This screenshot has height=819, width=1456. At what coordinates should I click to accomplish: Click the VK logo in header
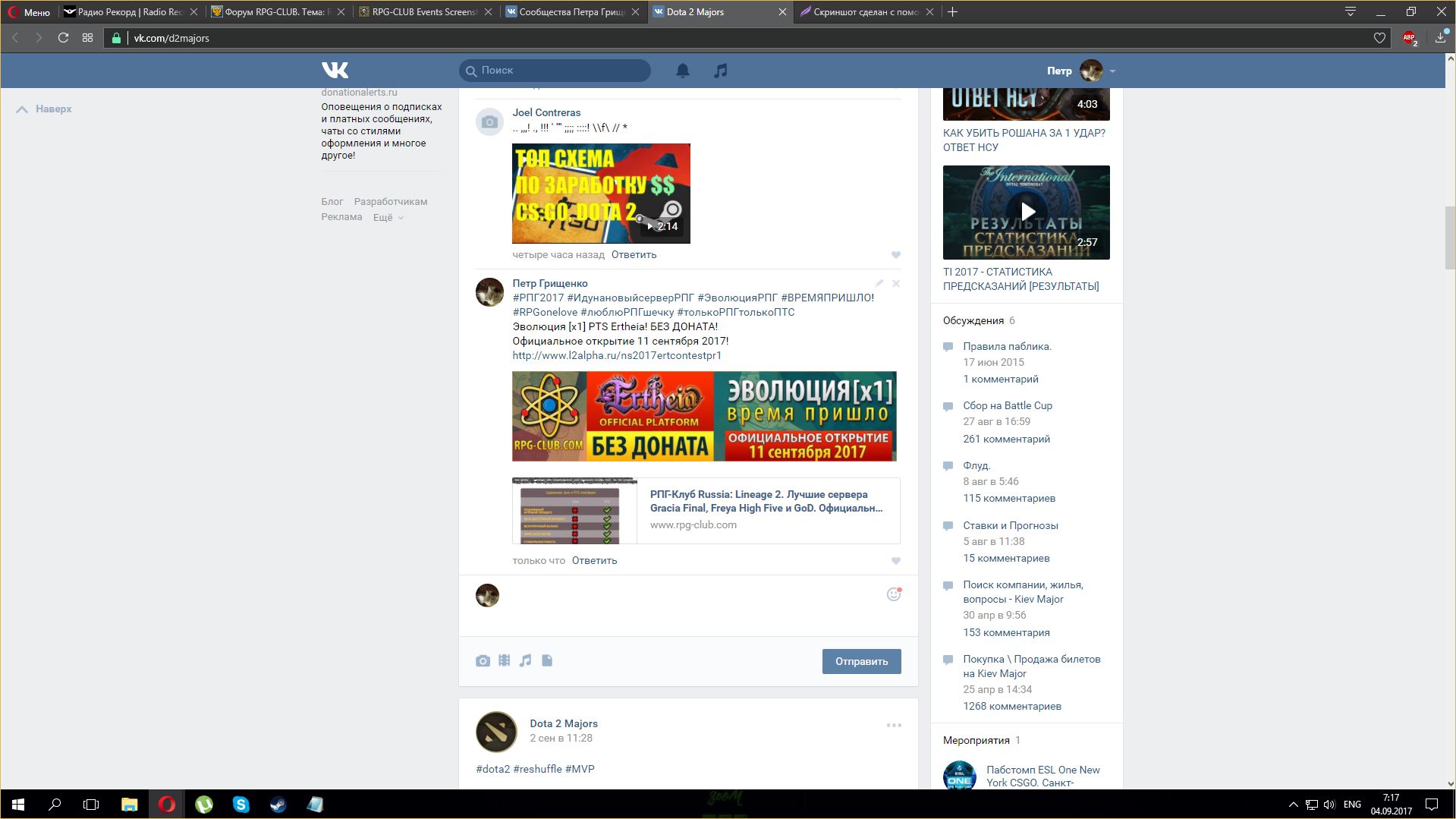[x=335, y=71]
